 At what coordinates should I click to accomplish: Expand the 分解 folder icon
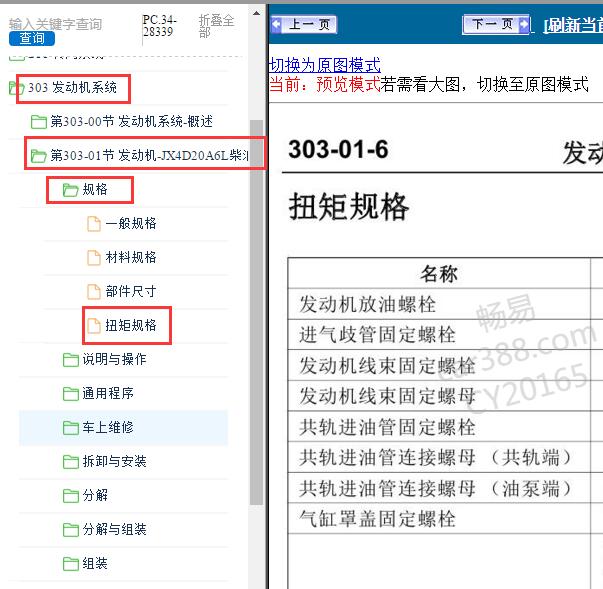[x=70, y=496]
